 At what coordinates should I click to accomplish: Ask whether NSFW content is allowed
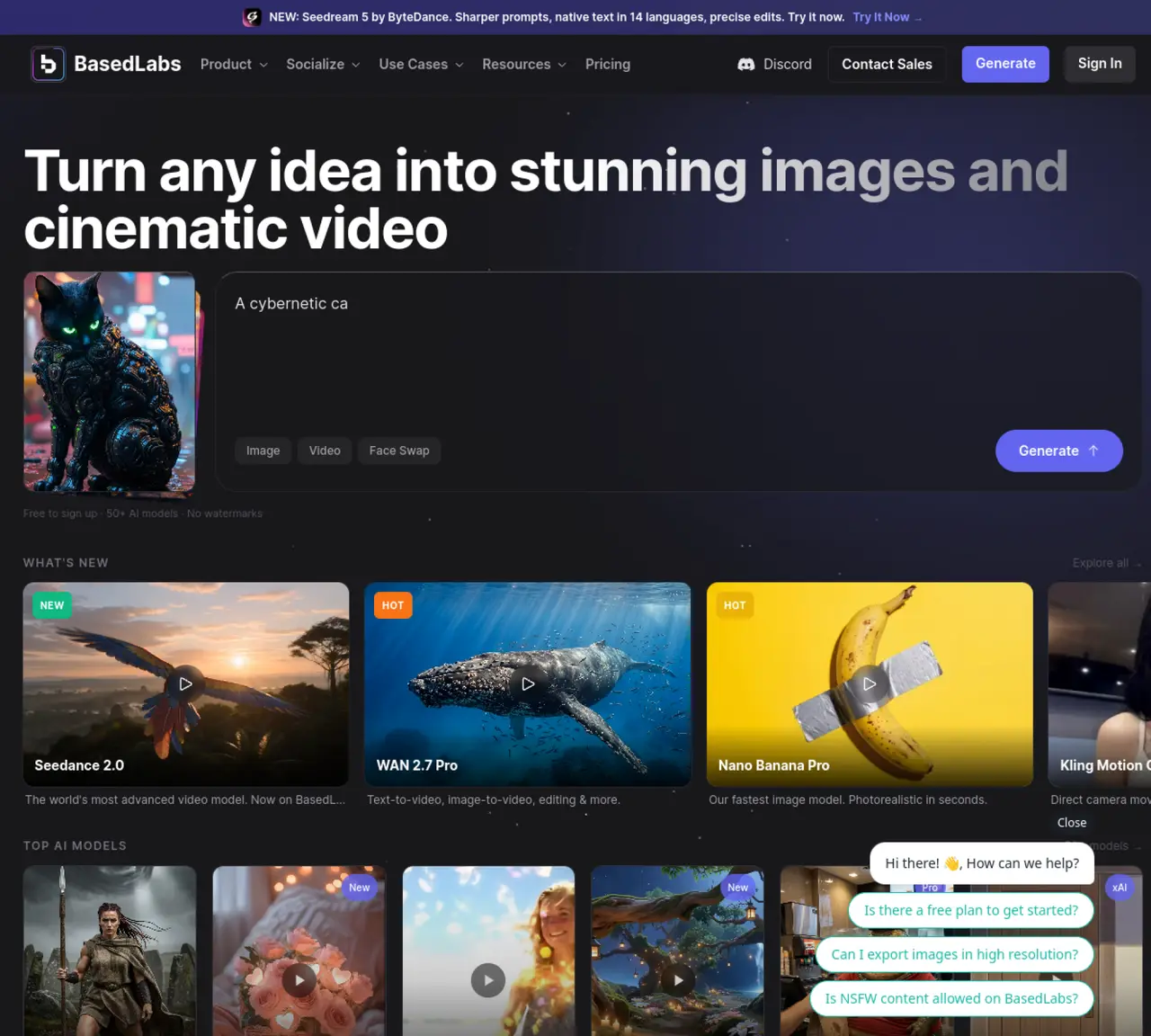tap(951, 998)
